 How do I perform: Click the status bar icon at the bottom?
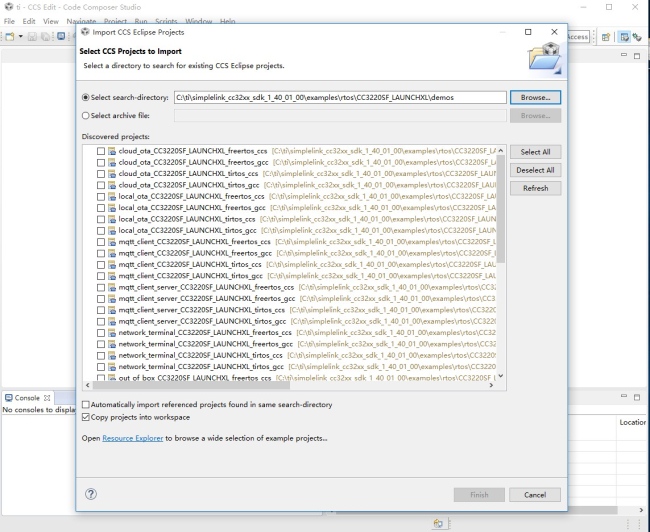437,523
